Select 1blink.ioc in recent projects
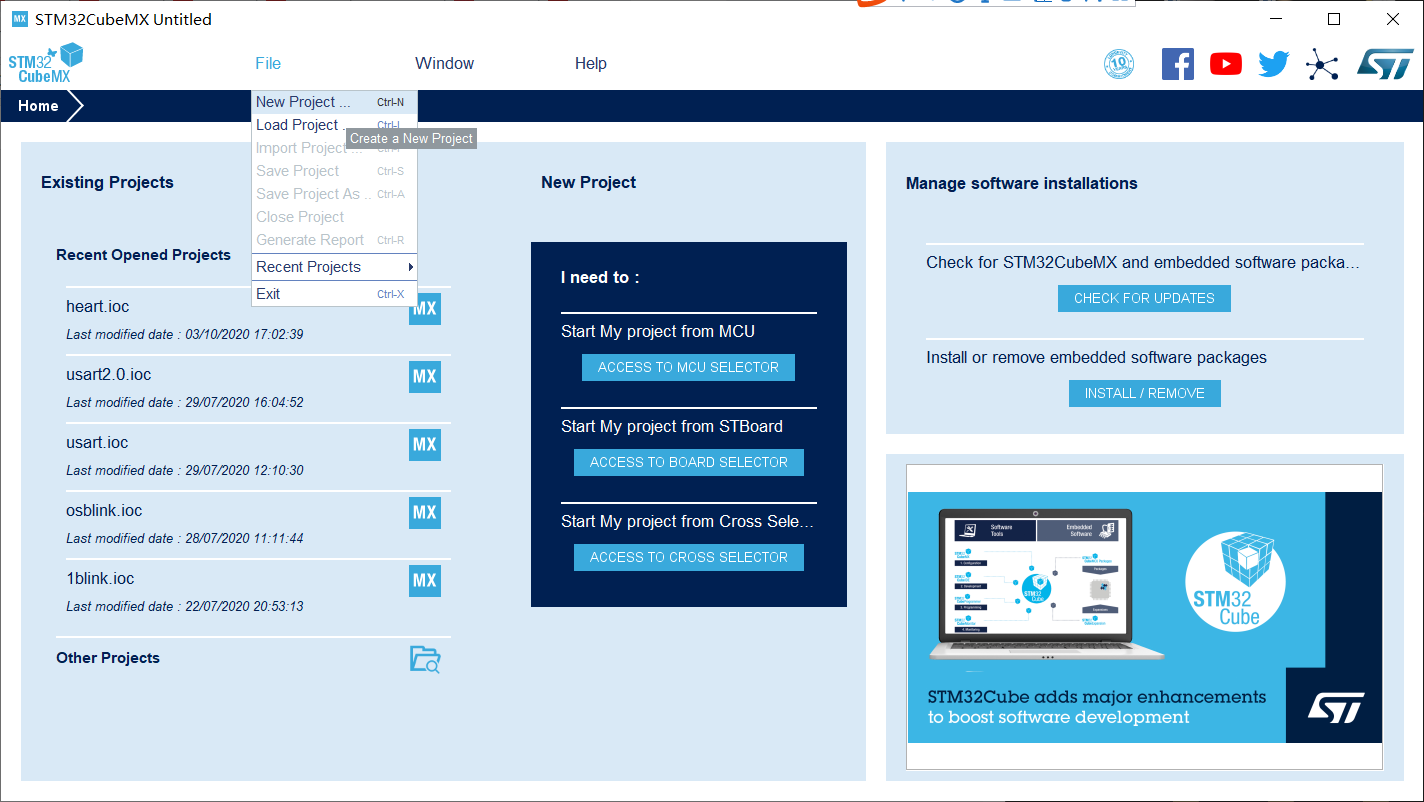 point(100,578)
